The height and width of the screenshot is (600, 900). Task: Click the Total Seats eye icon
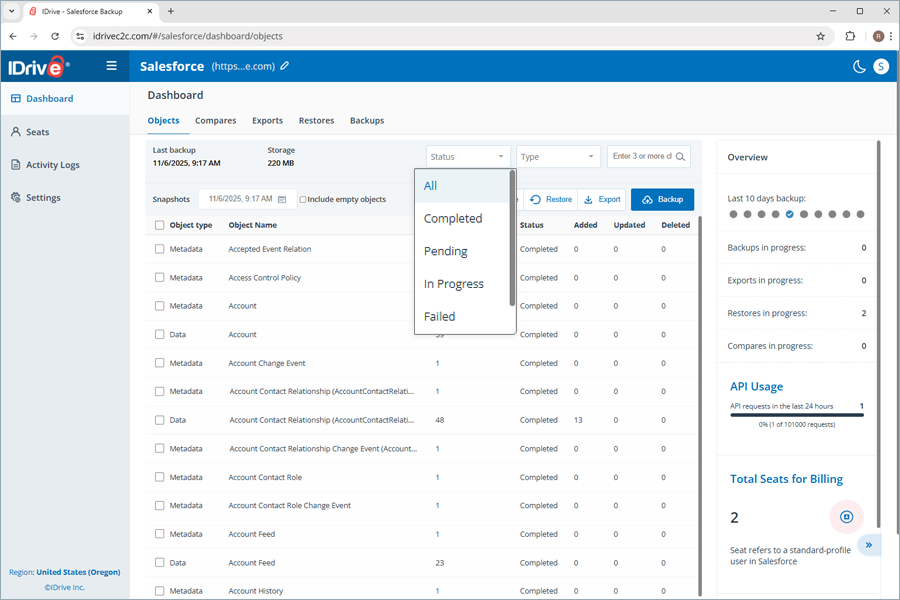coord(846,516)
